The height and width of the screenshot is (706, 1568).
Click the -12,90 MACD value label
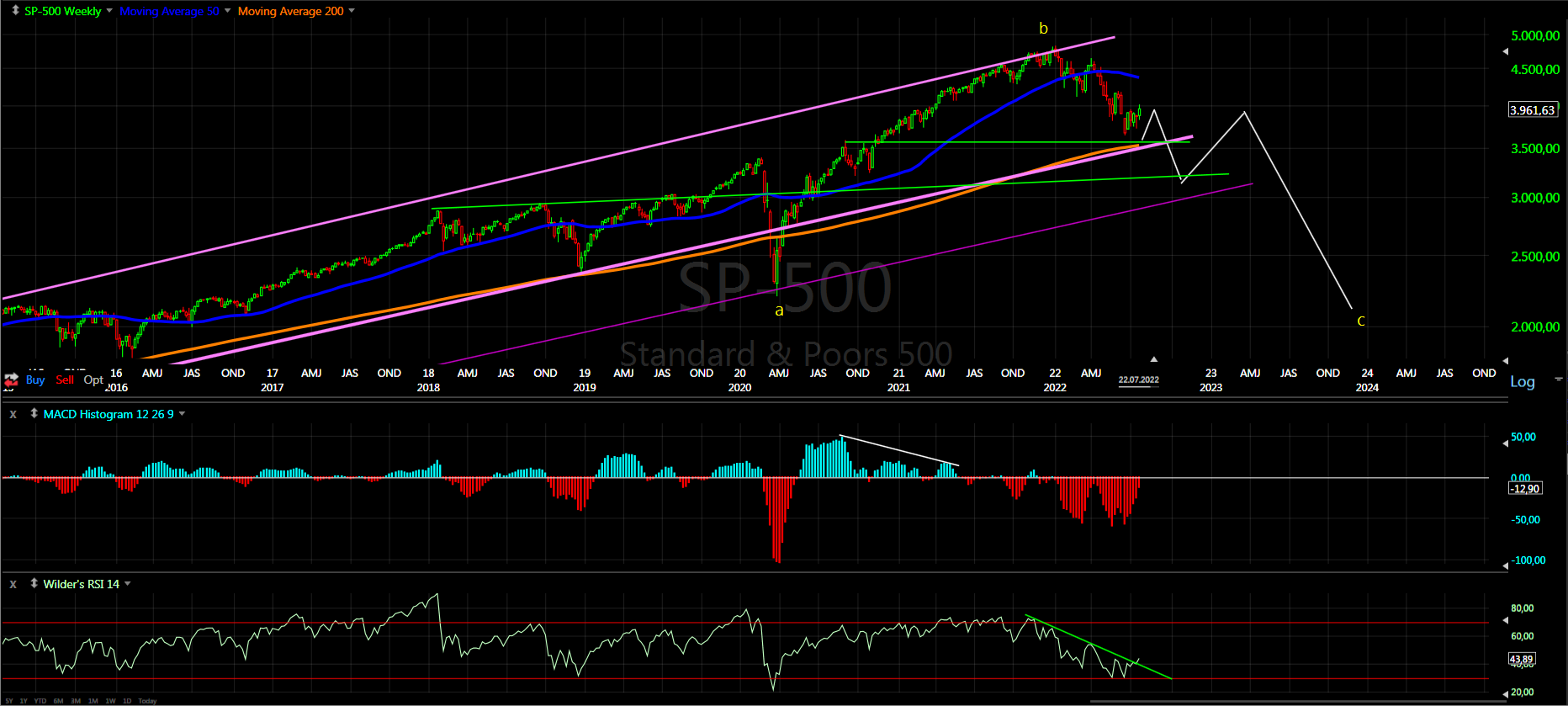[1526, 489]
